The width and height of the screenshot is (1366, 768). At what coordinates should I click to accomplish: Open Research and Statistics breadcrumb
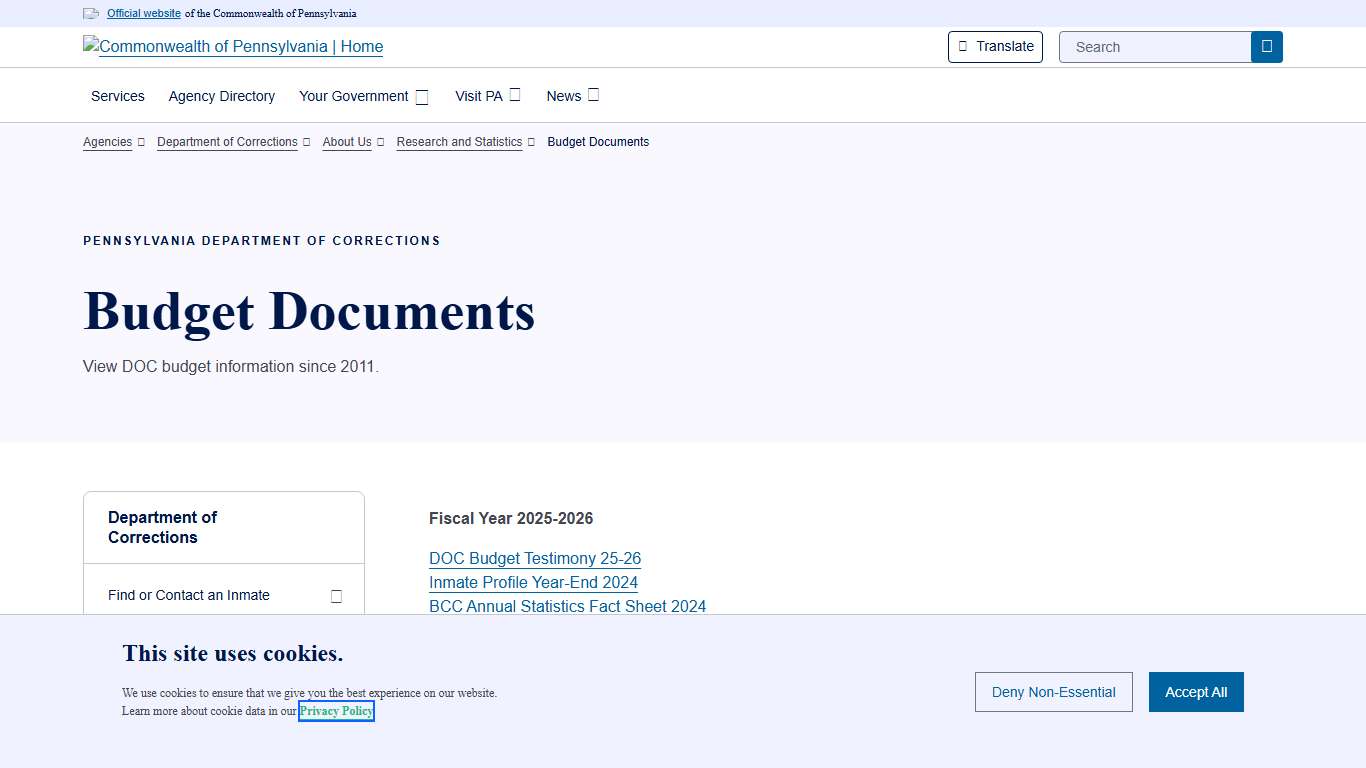[x=459, y=142]
